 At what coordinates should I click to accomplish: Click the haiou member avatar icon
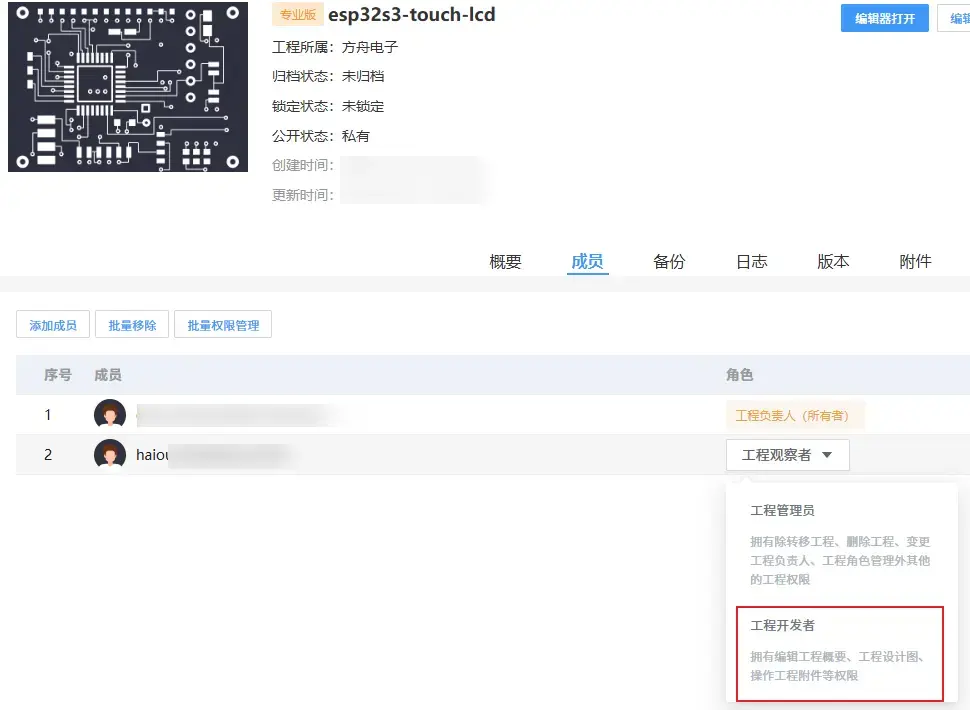[x=110, y=455]
